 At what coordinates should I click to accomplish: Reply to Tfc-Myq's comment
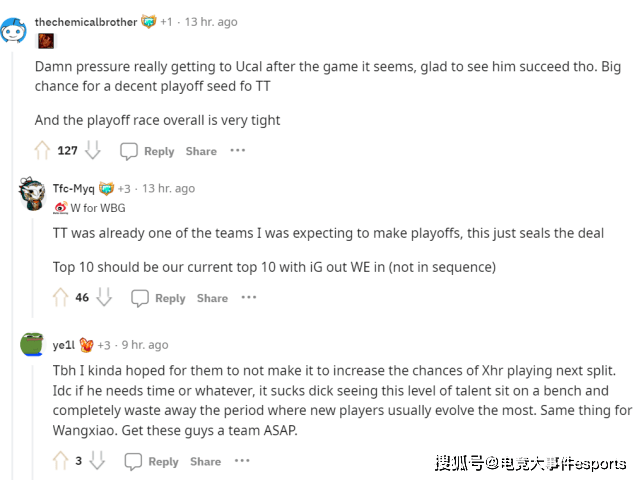tap(158, 298)
